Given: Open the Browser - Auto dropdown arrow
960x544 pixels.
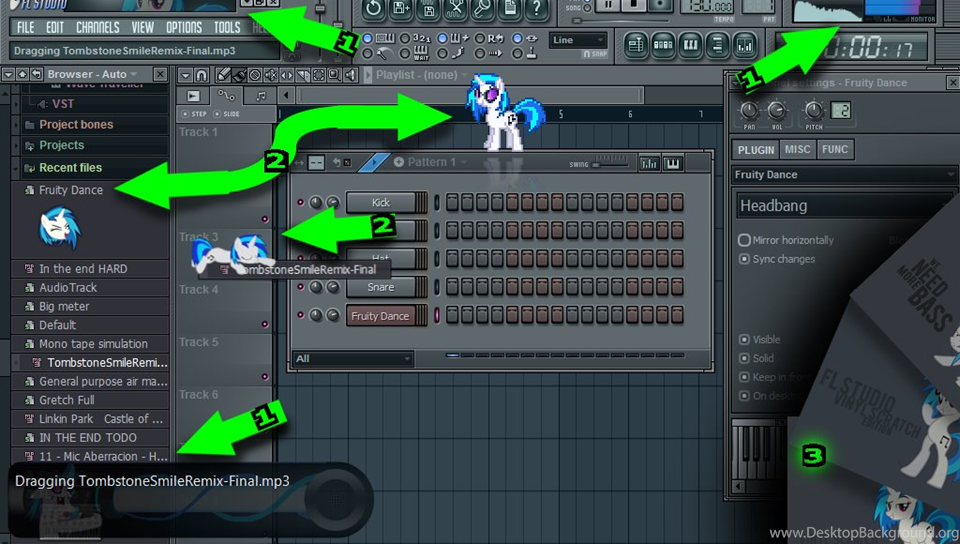Looking at the screenshot, I should [133, 74].
